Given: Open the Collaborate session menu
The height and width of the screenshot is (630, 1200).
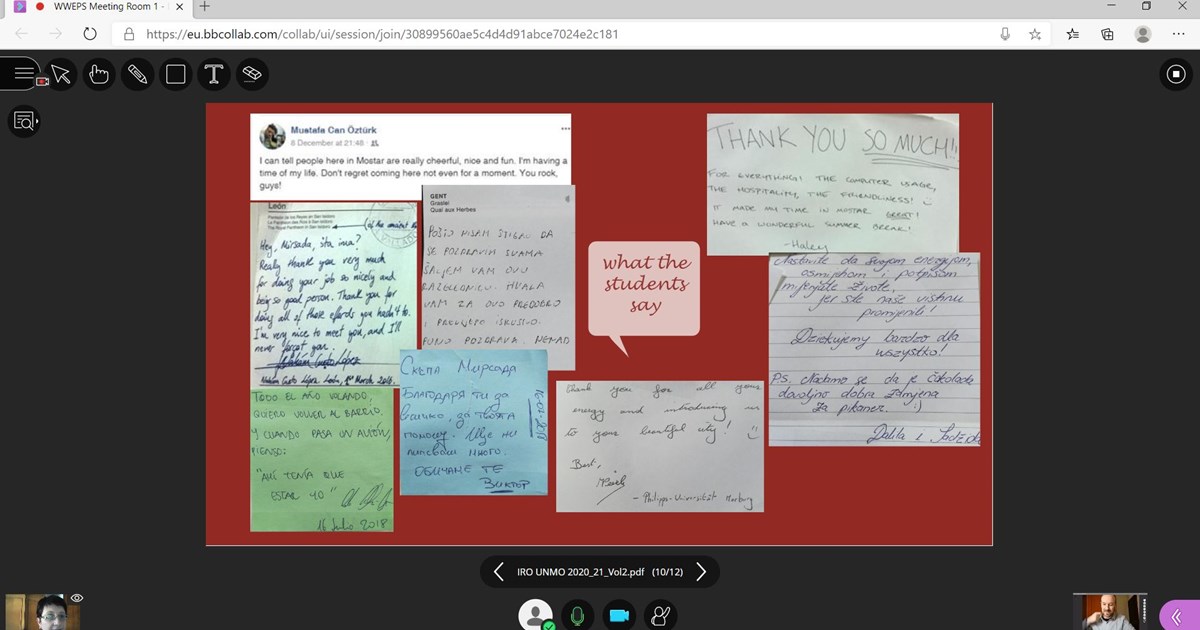Looking at the screenshot, I should click(24, 74).
